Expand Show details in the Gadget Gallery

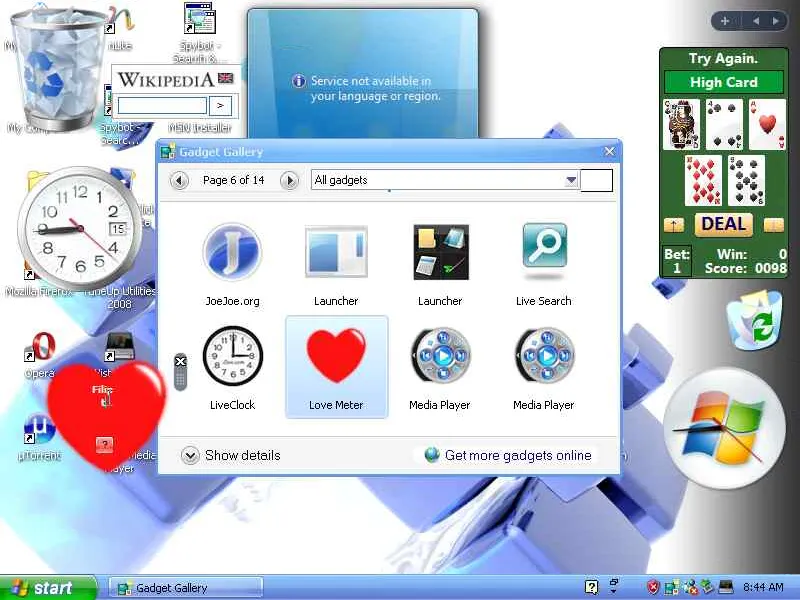point(231,455)
